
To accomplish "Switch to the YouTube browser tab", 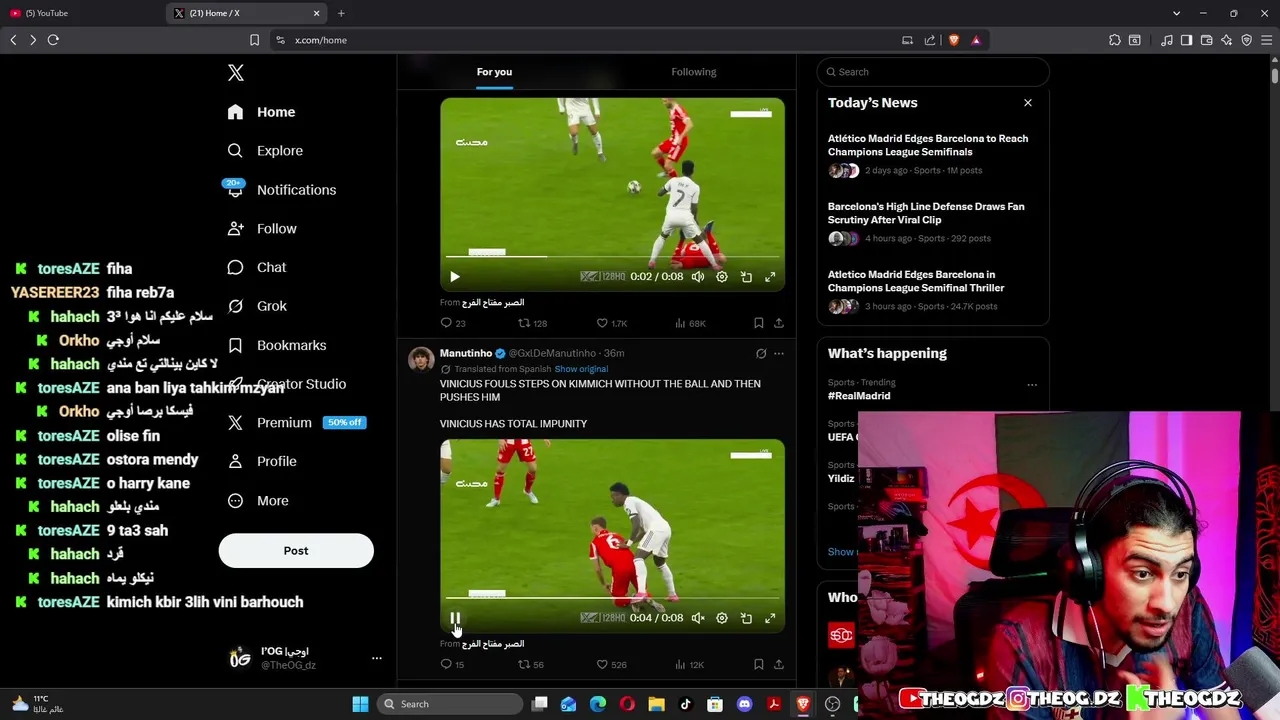I will point(80,13).
